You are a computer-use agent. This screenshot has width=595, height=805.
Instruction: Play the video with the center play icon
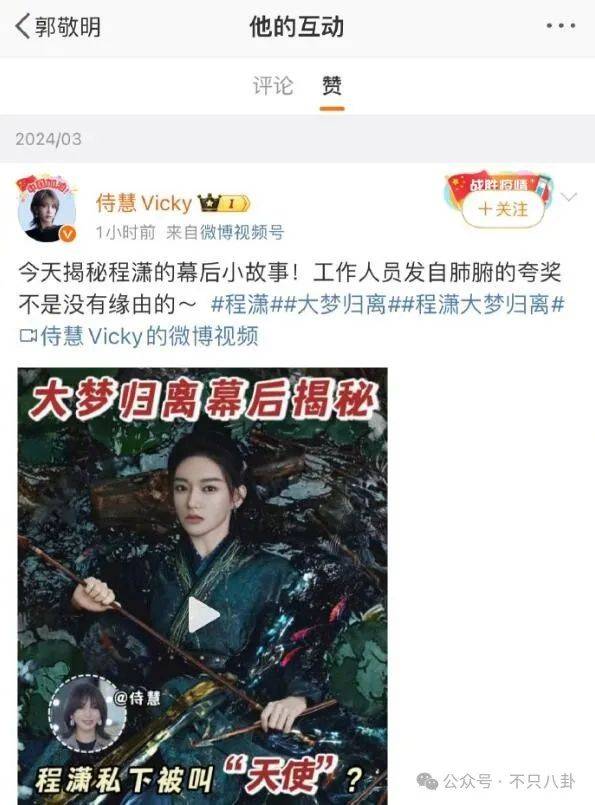pyautogui.click(x=203, y=615)
